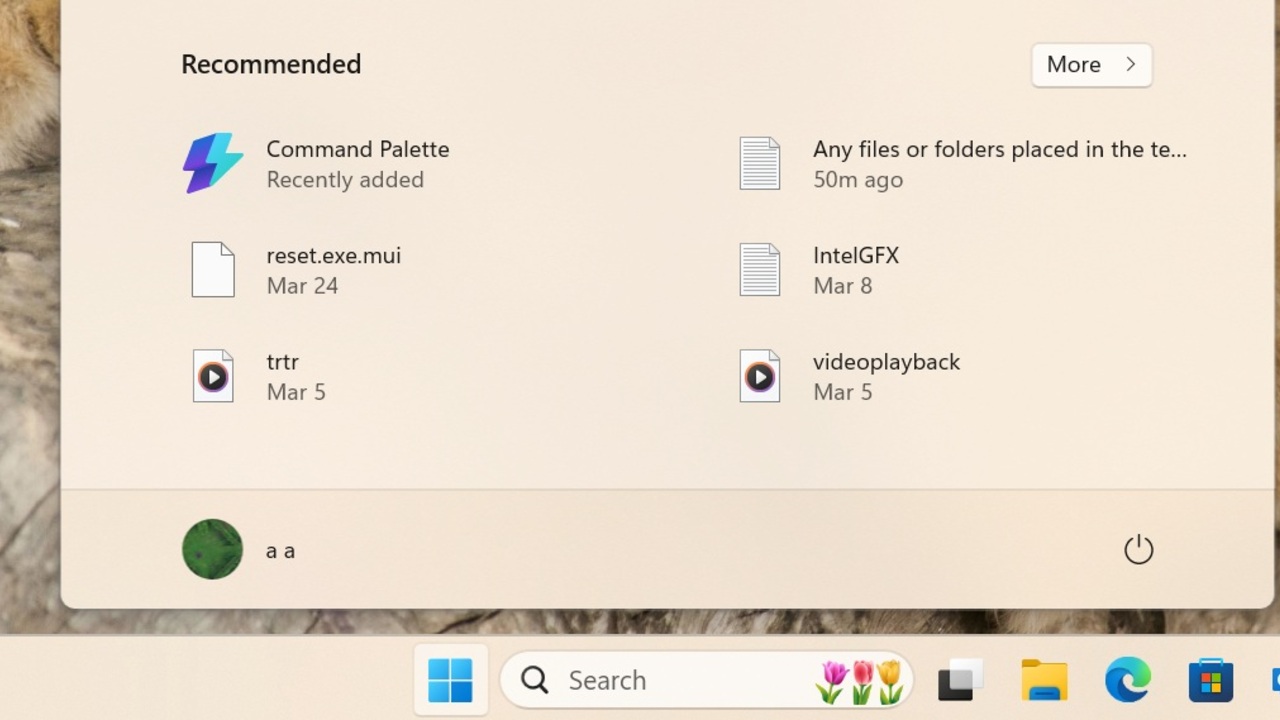Open the reset.exe.mui file
Viewport: 1280px width, 720px height.
[x=334, y=269]
